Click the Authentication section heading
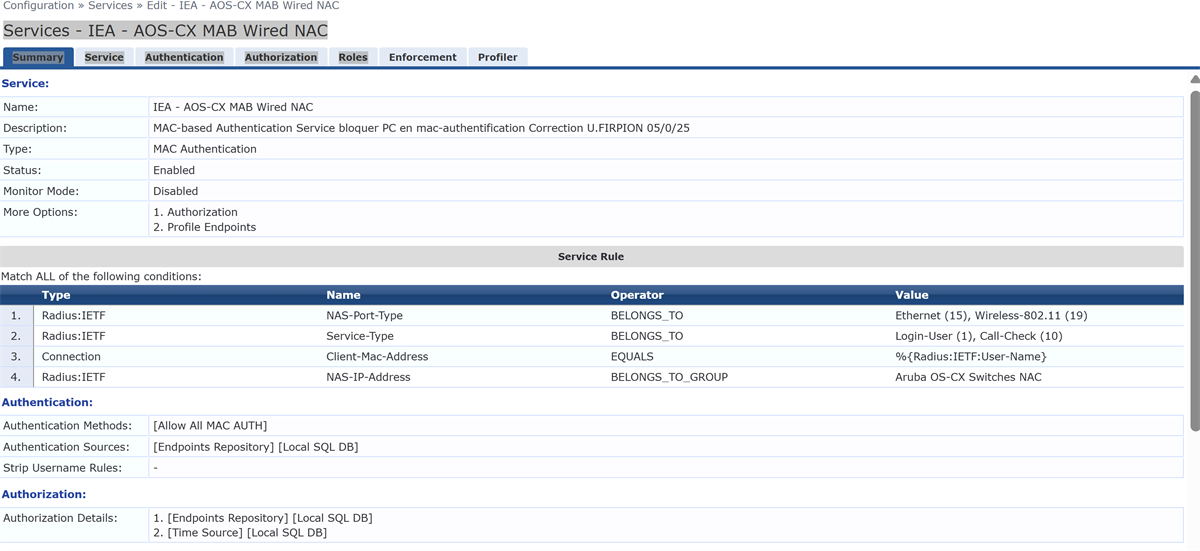Screen dimensions: 1200x551 point(47,402)
